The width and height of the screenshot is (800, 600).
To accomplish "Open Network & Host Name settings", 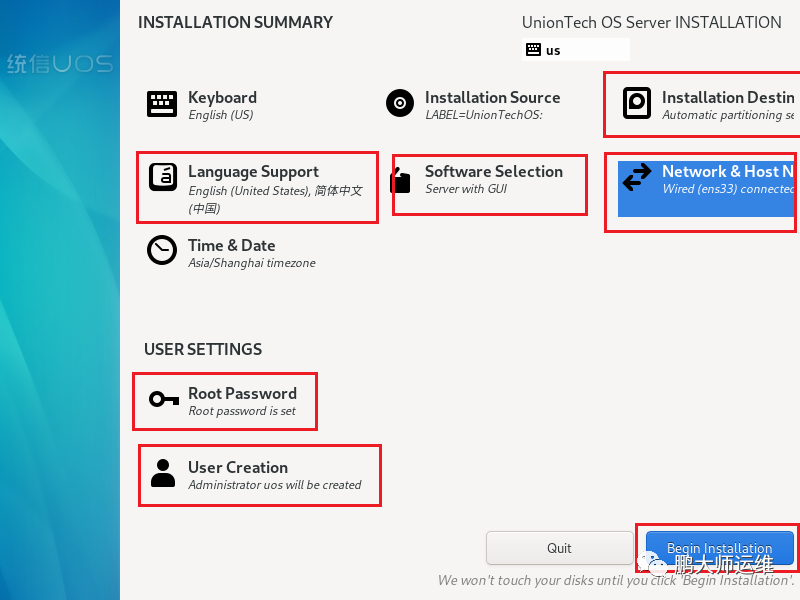I will click(706, 189).
